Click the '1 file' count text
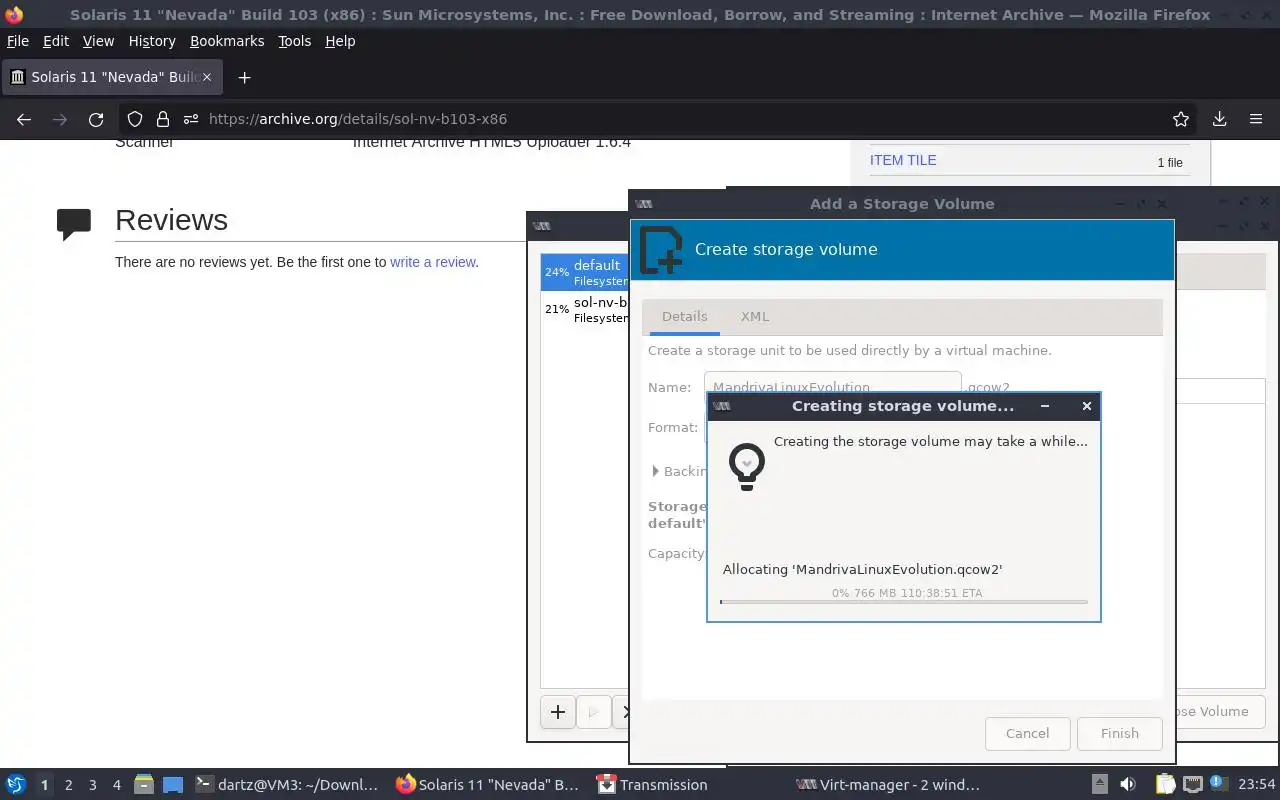1280x800 pixels. point(1170,162)
